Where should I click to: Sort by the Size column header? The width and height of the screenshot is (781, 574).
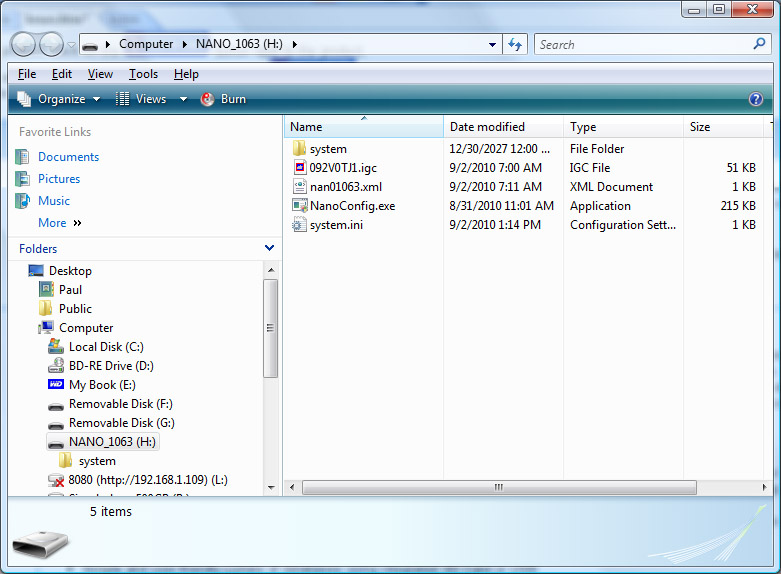(724, 127)
